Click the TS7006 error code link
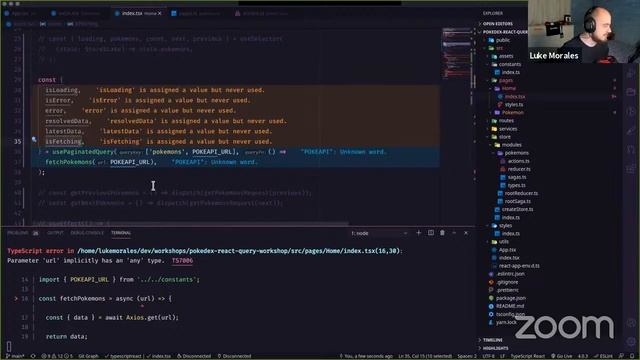 coord(182,261)
